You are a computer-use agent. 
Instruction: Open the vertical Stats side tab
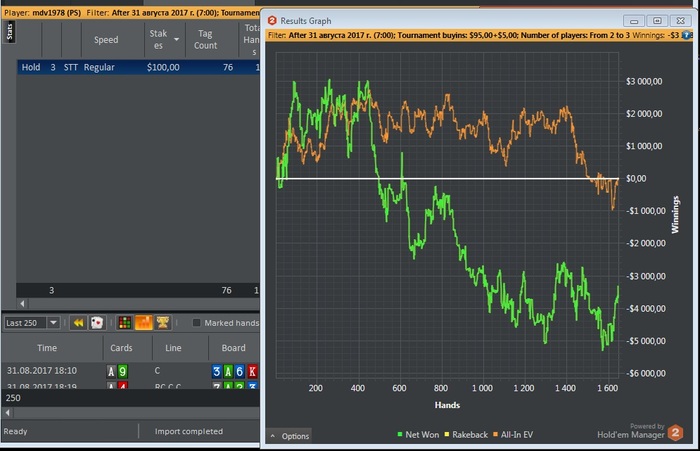click(x=10, y=32)
